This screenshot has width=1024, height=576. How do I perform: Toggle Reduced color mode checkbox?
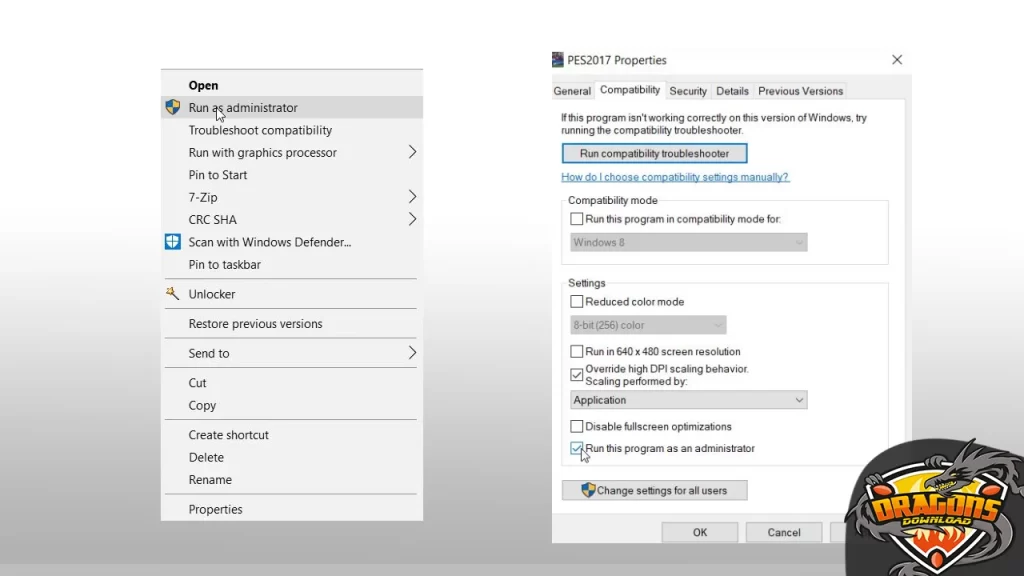pyautogui.click(x=576, y=302)
